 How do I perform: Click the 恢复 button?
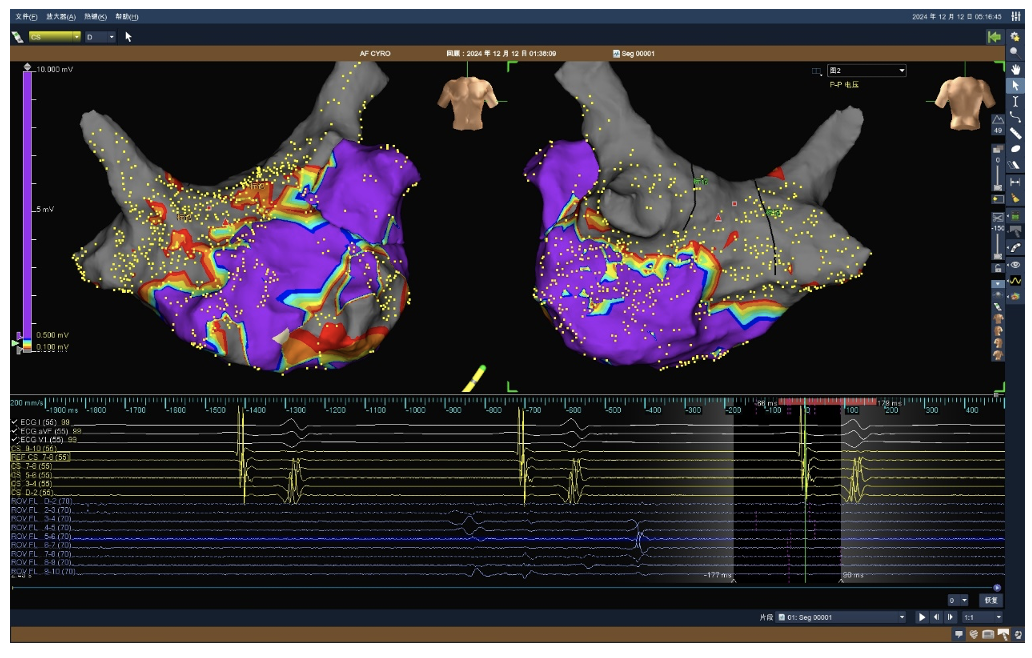[989, 601]
